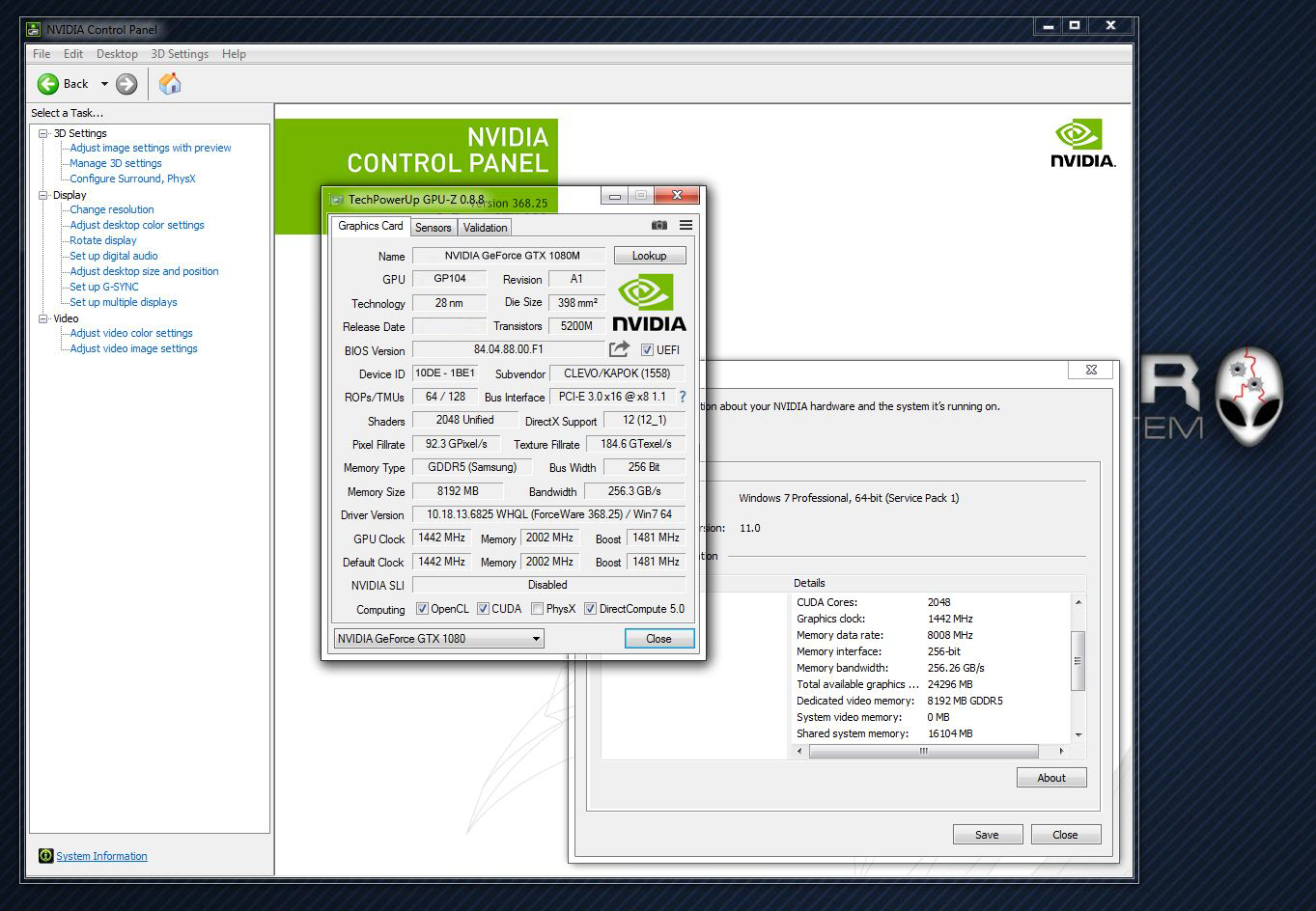Click the GPU Name field
This screenshot has height=911, width=1316.
pyautogui.click(x=509, y=256)
